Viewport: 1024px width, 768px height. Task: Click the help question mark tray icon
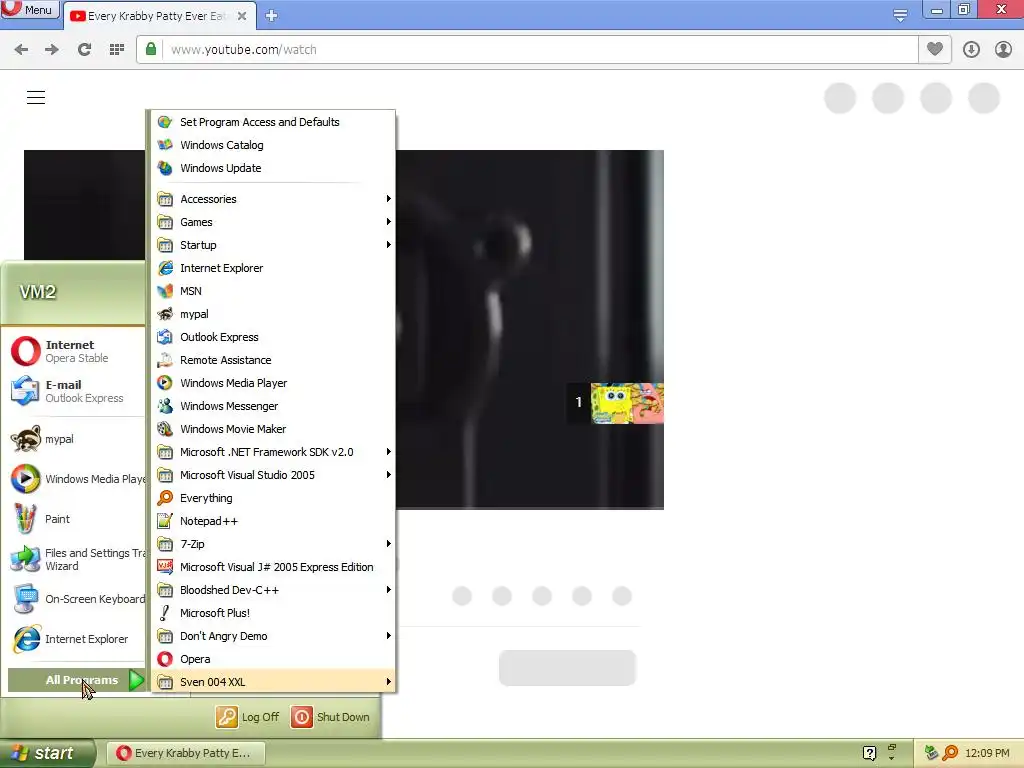point(869,753)
